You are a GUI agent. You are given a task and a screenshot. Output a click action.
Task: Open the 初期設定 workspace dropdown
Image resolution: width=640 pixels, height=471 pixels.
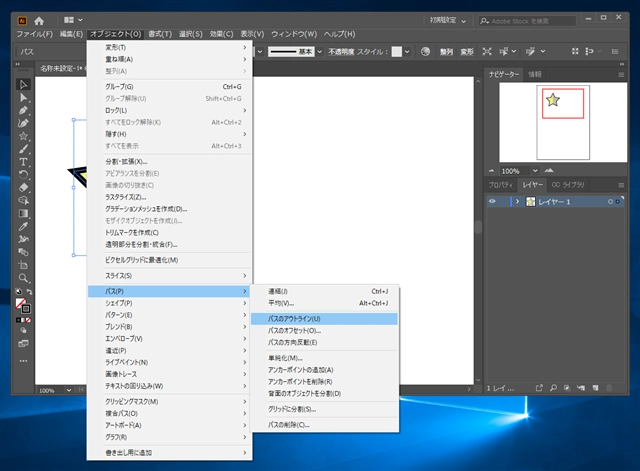(448, 20)
